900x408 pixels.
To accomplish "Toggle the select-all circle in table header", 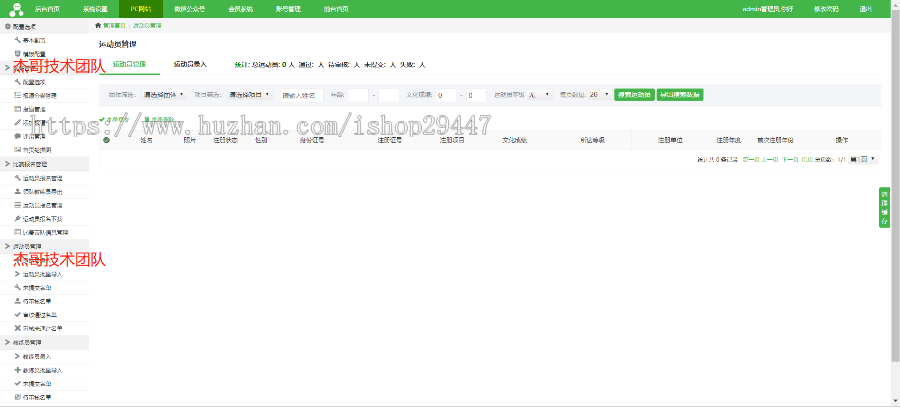I will pos(106,141).
